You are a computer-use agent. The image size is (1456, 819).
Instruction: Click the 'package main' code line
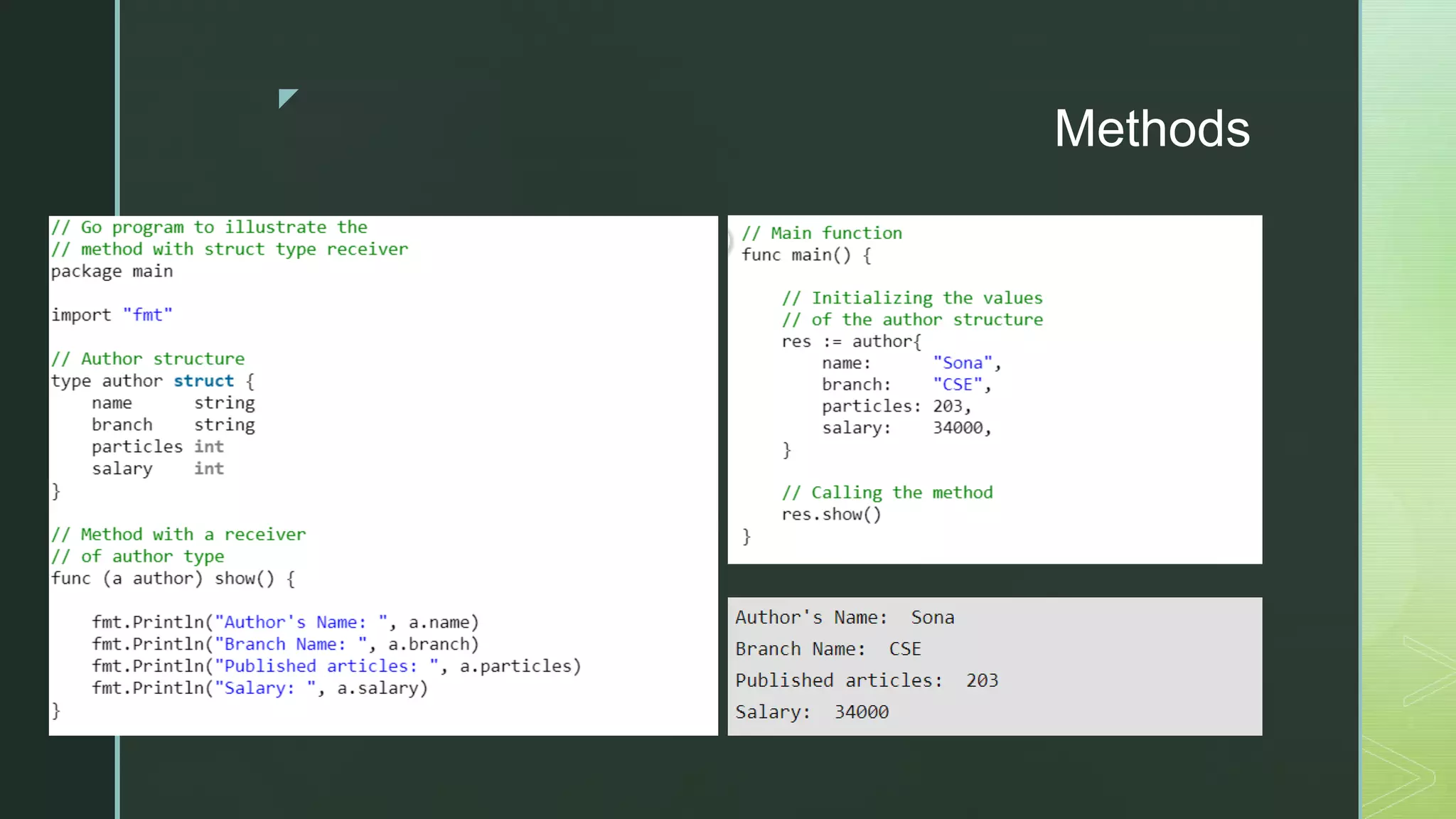112,272
